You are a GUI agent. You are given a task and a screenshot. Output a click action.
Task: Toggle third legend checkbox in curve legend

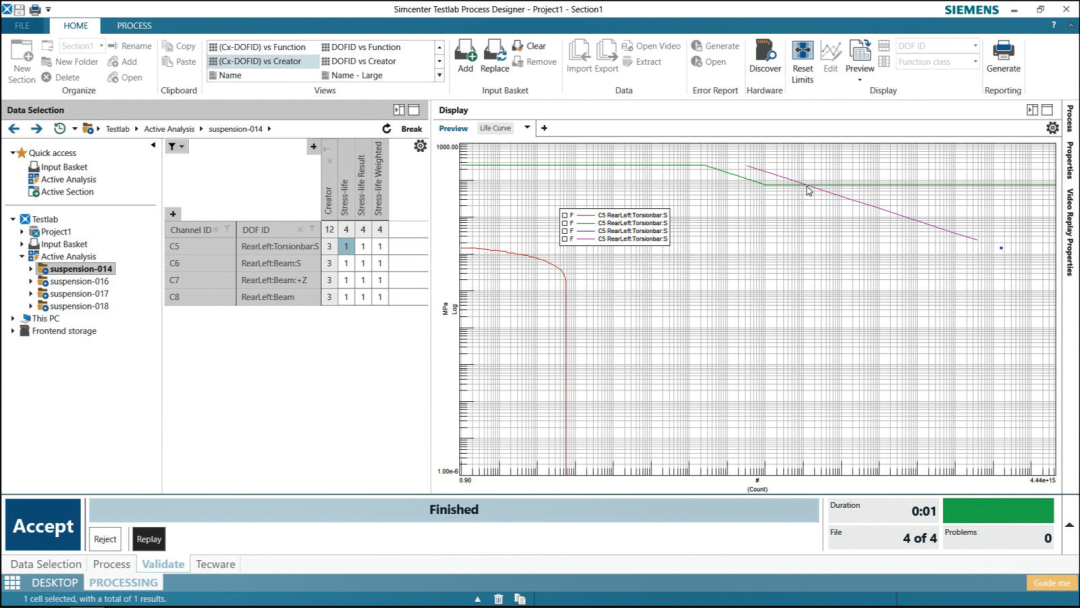(x=565, y=231)
